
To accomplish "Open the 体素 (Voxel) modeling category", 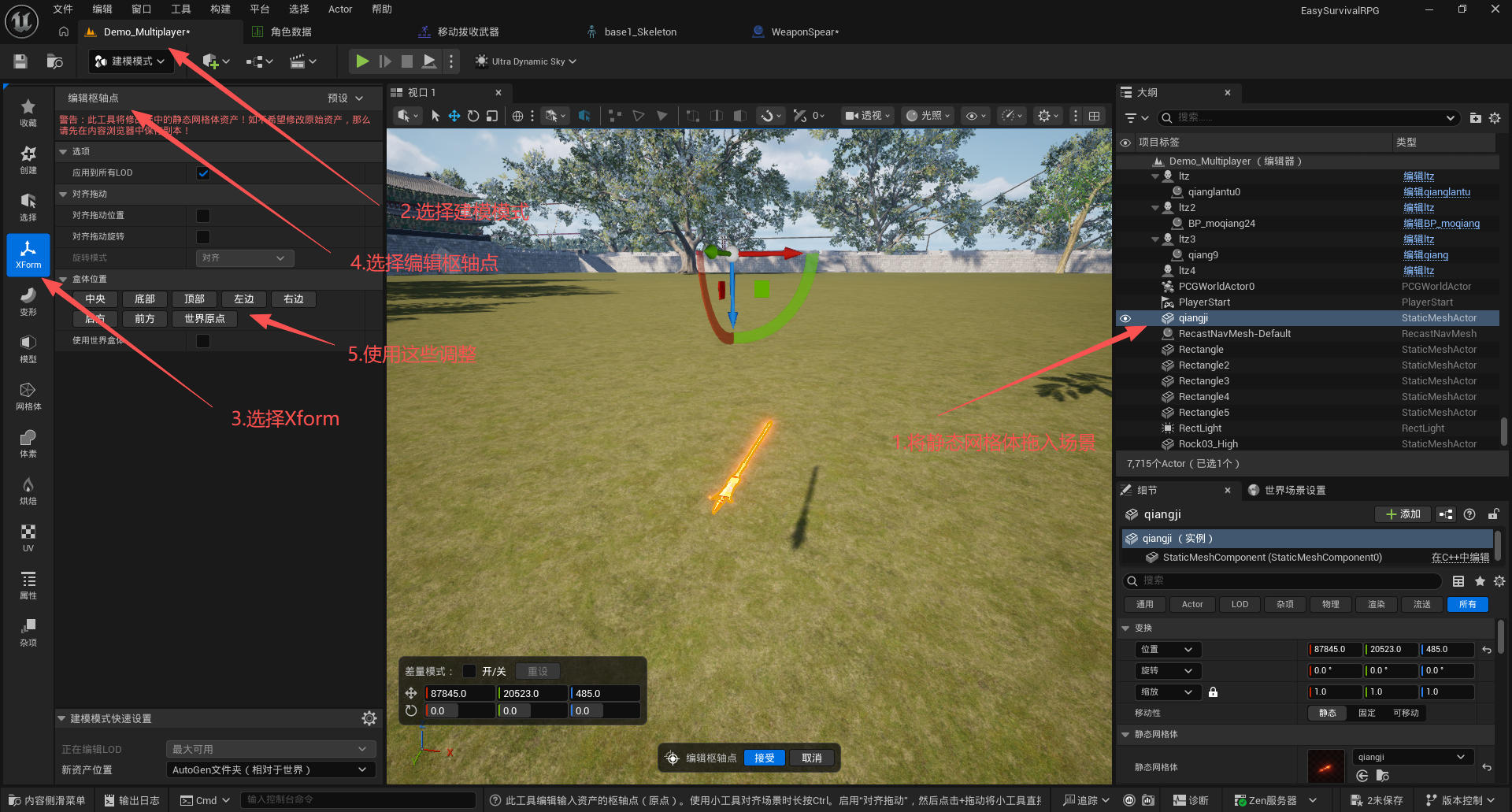I will 28,443.
